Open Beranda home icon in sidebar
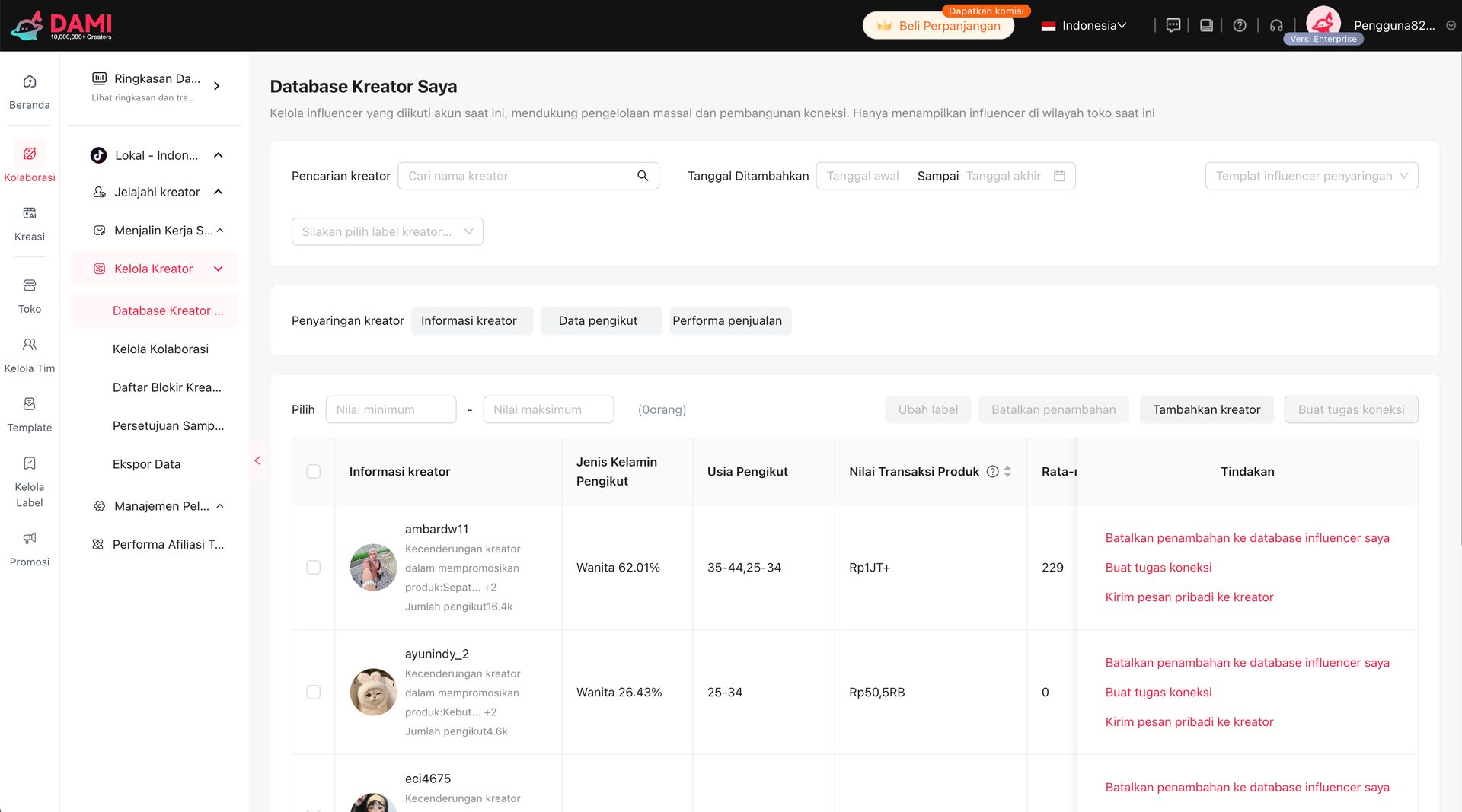The image size is (1462, 812). (30, 81)
